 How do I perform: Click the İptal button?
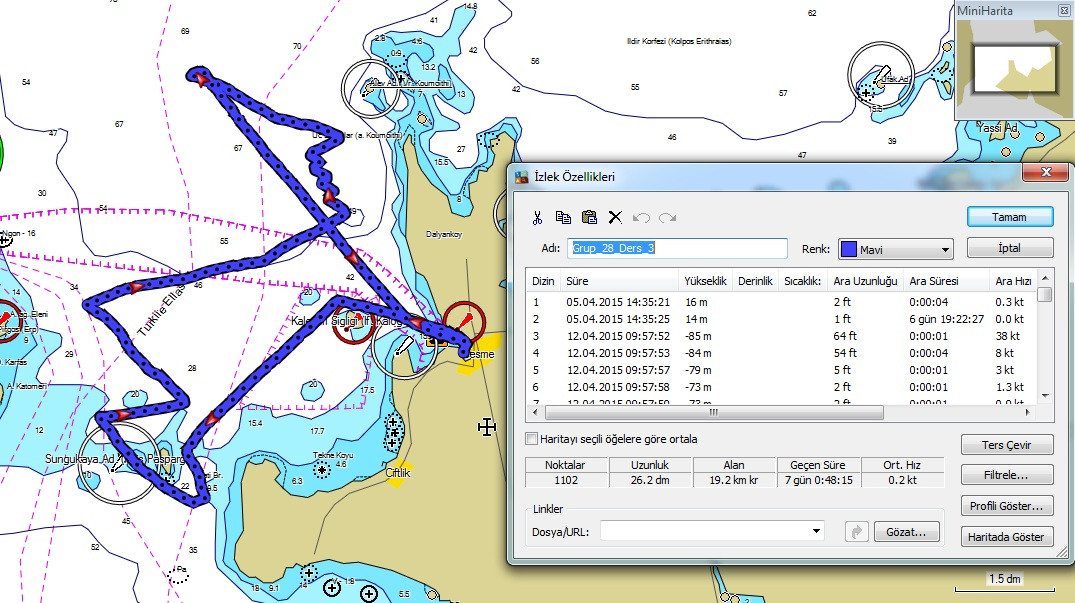click(1010, 247)
